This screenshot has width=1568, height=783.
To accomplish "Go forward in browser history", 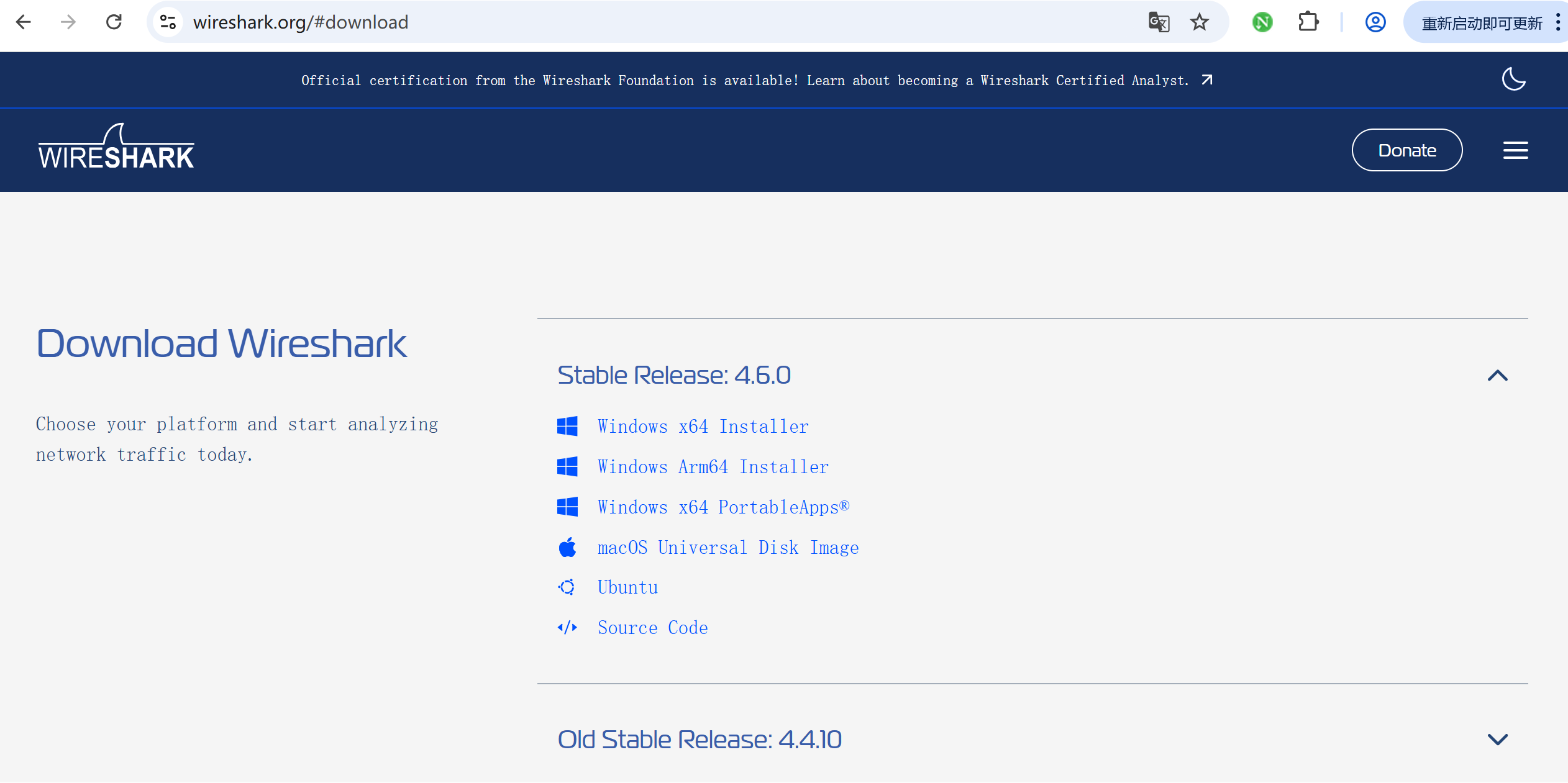I will 68,22.
